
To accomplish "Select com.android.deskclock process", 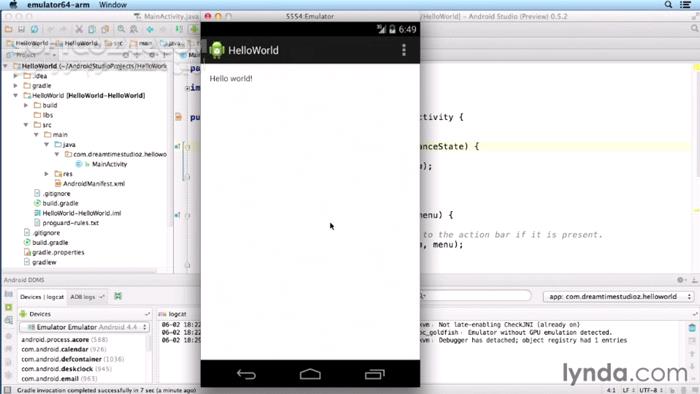I will 67,369.
